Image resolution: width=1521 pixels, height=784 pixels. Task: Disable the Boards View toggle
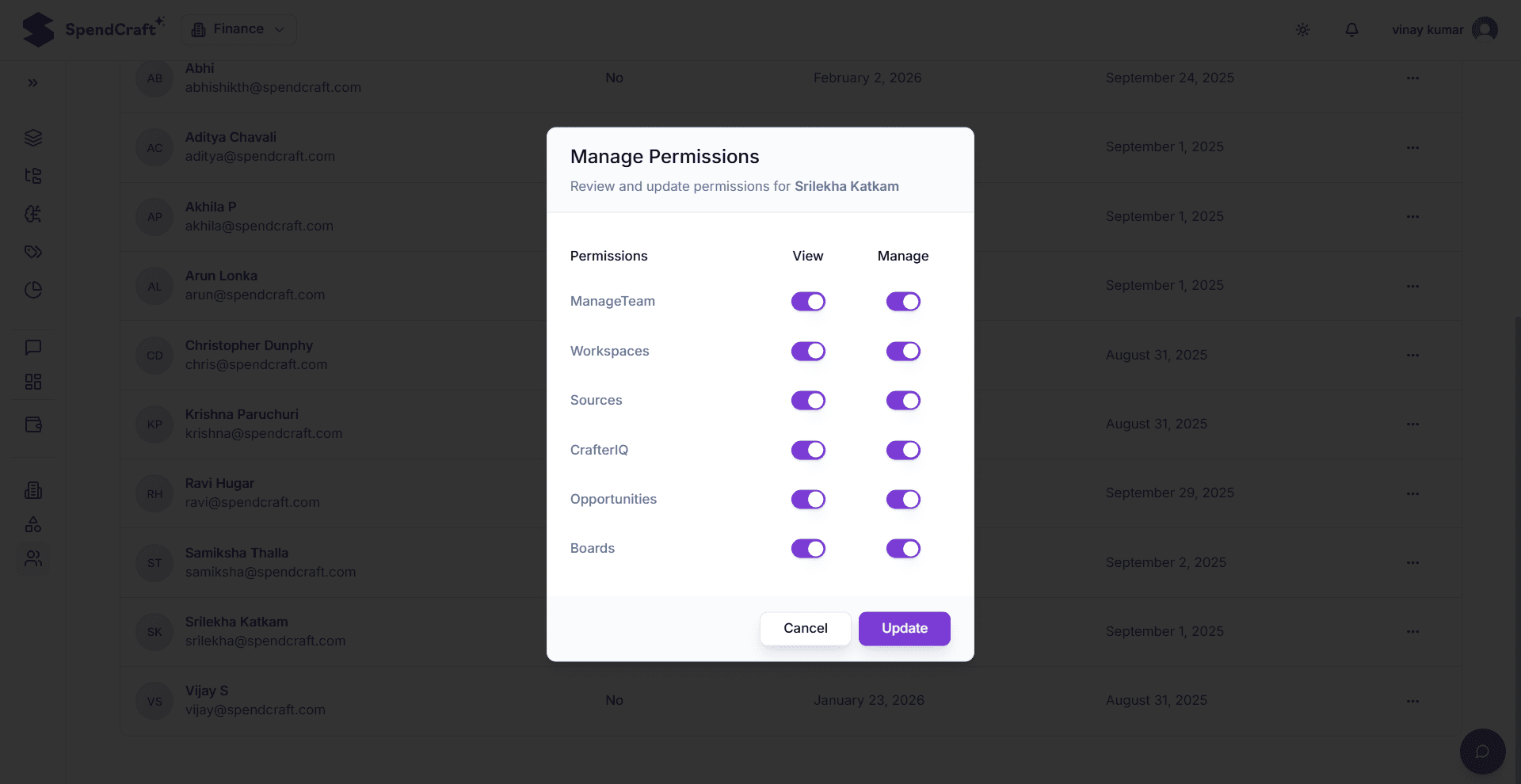809,548
